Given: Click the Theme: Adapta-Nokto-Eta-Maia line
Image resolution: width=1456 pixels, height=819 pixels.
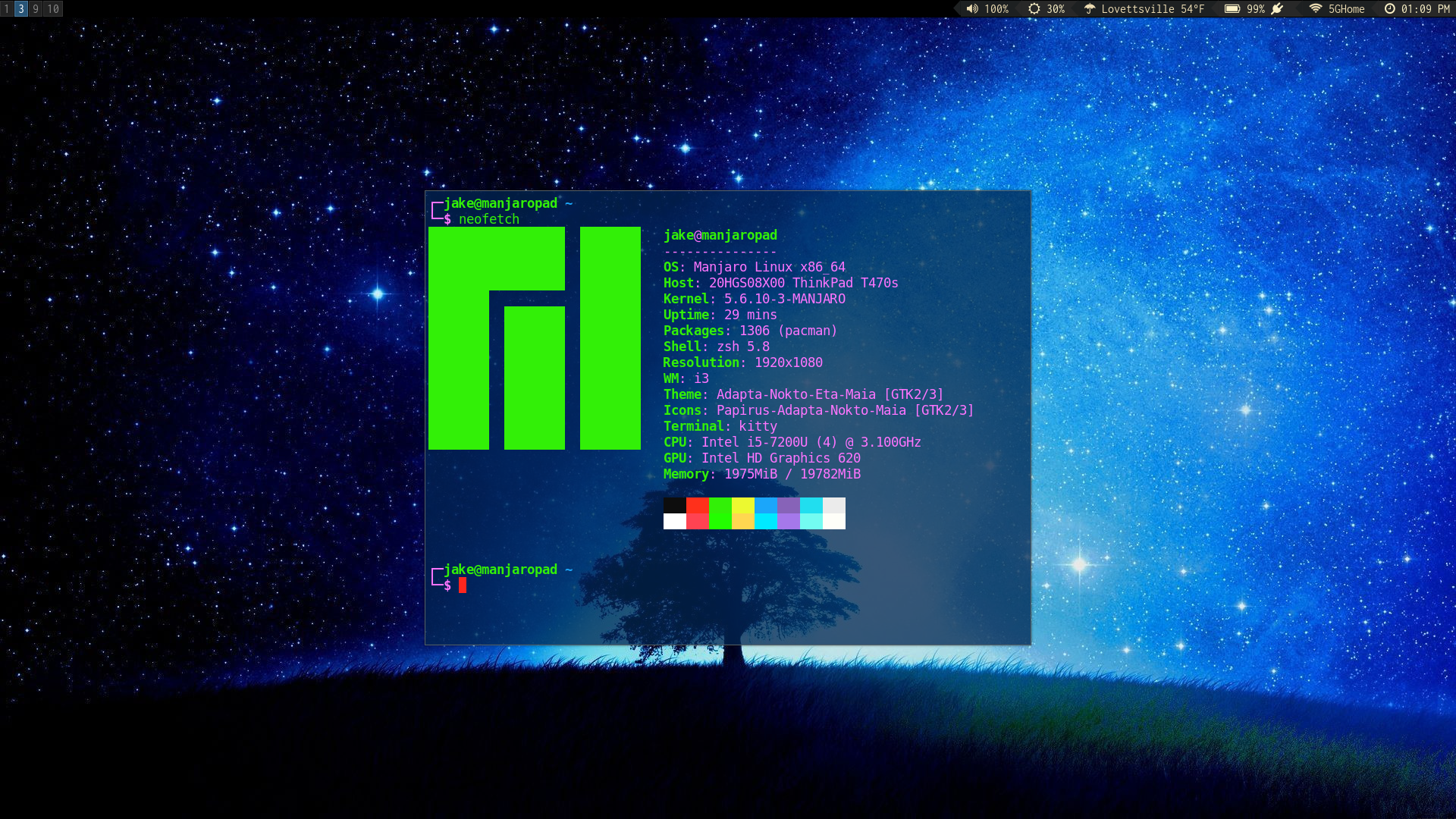Looking at the screenshot, I should pos(804,394).
